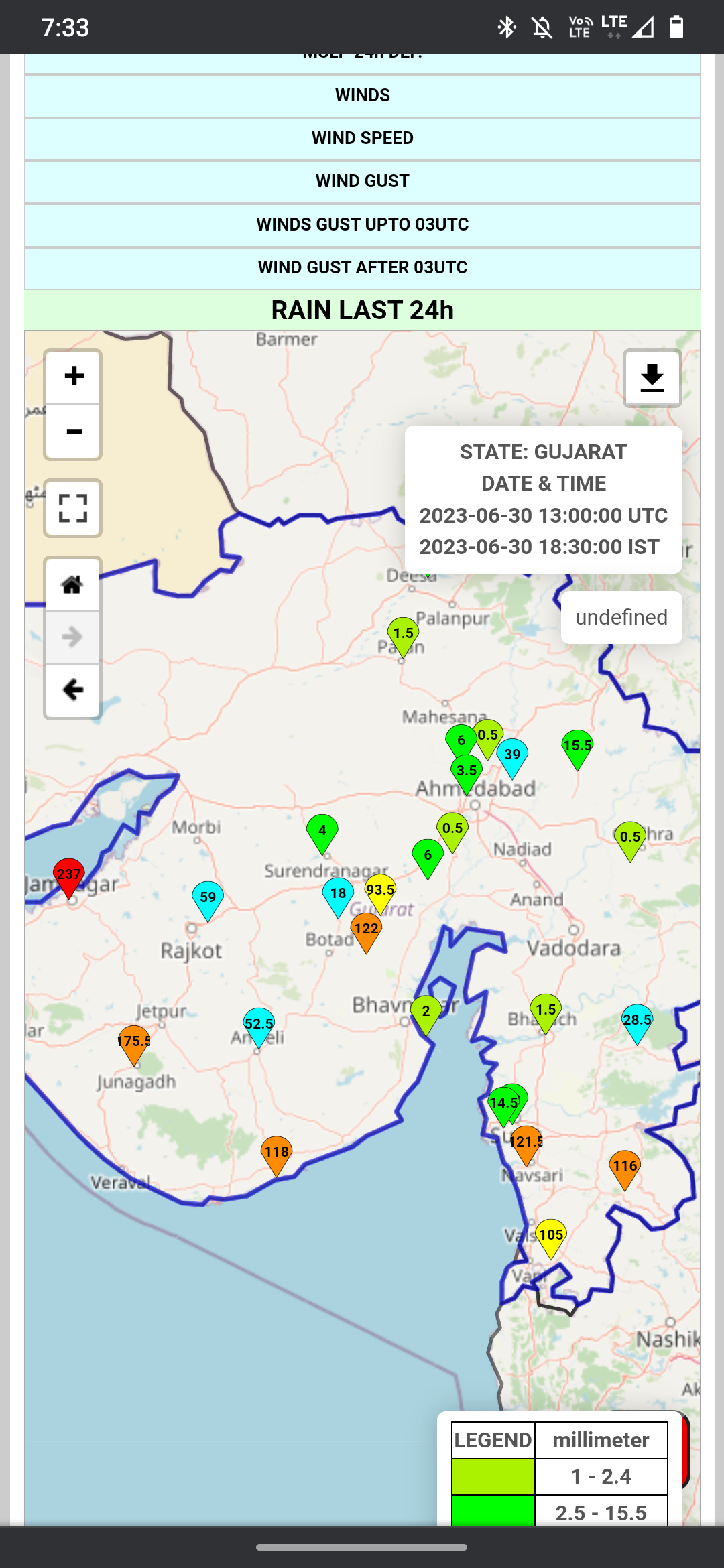Click the 2.5 - 15.5 legend green swatch
Image resolution: width=724 pixels, height=1568 pixels.
(x=493, y=1511)
